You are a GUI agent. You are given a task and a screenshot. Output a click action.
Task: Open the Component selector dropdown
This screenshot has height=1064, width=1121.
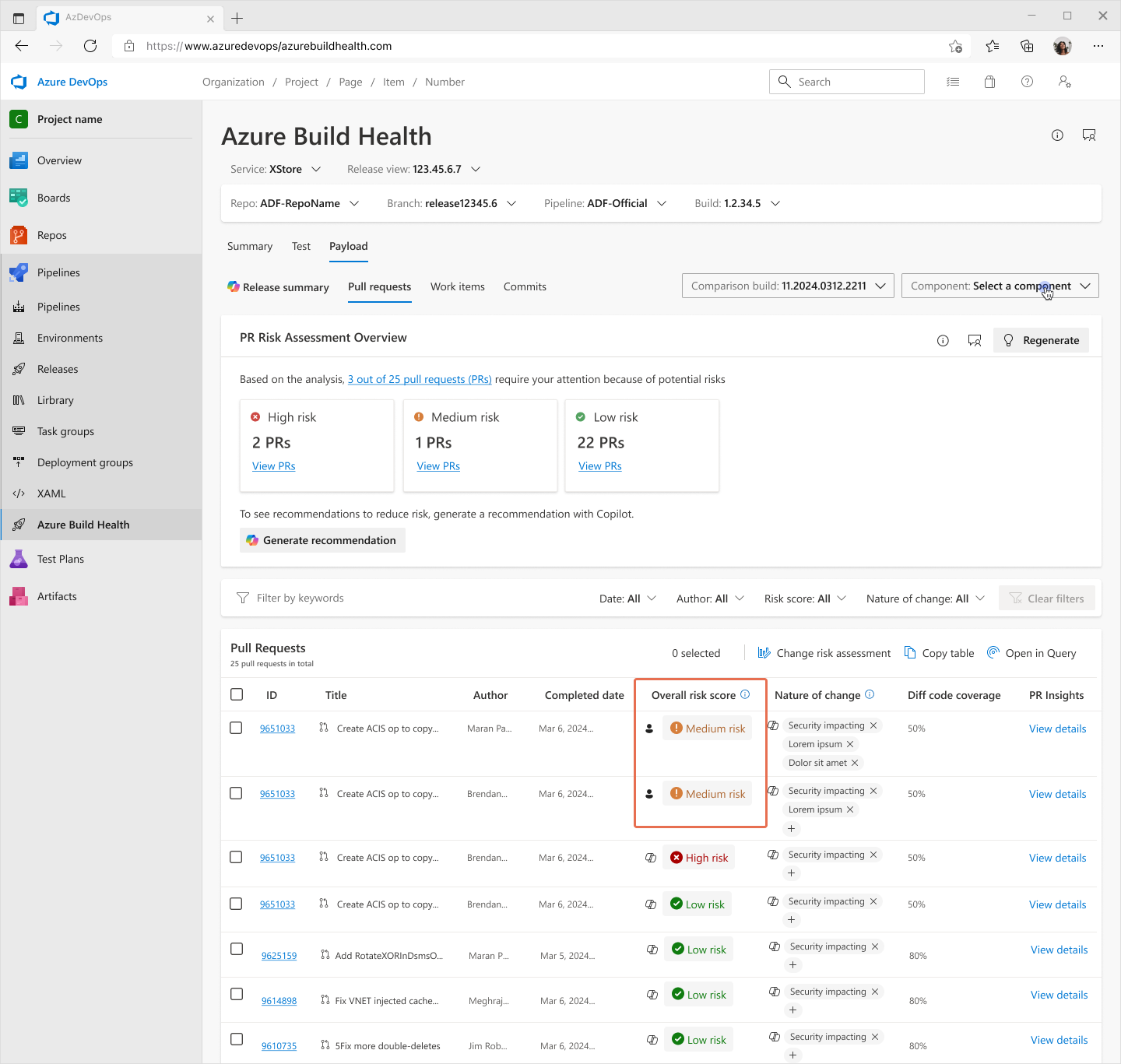click(x=1000, y=286)
